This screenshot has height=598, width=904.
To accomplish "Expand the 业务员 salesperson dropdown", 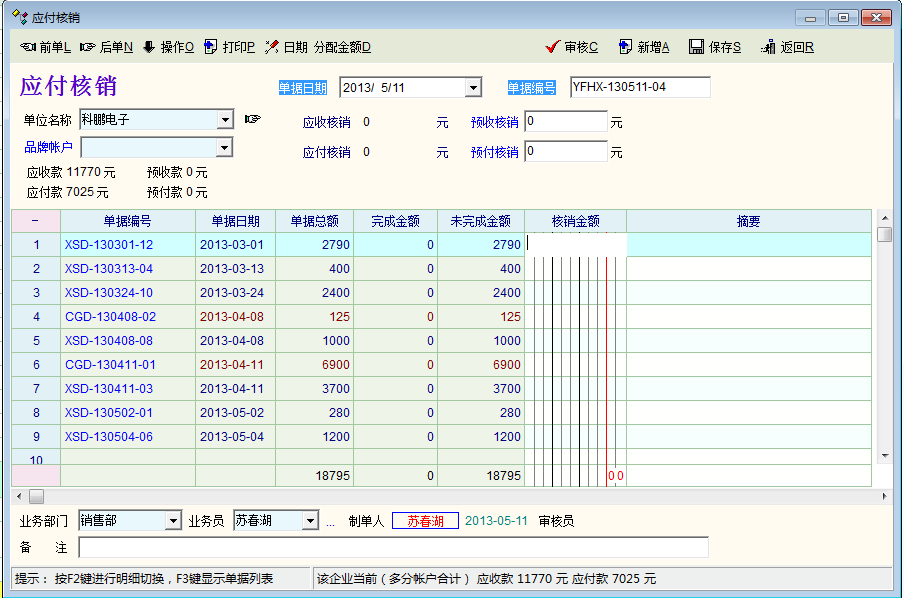I will pyautogui.click(x=310, y=521).
